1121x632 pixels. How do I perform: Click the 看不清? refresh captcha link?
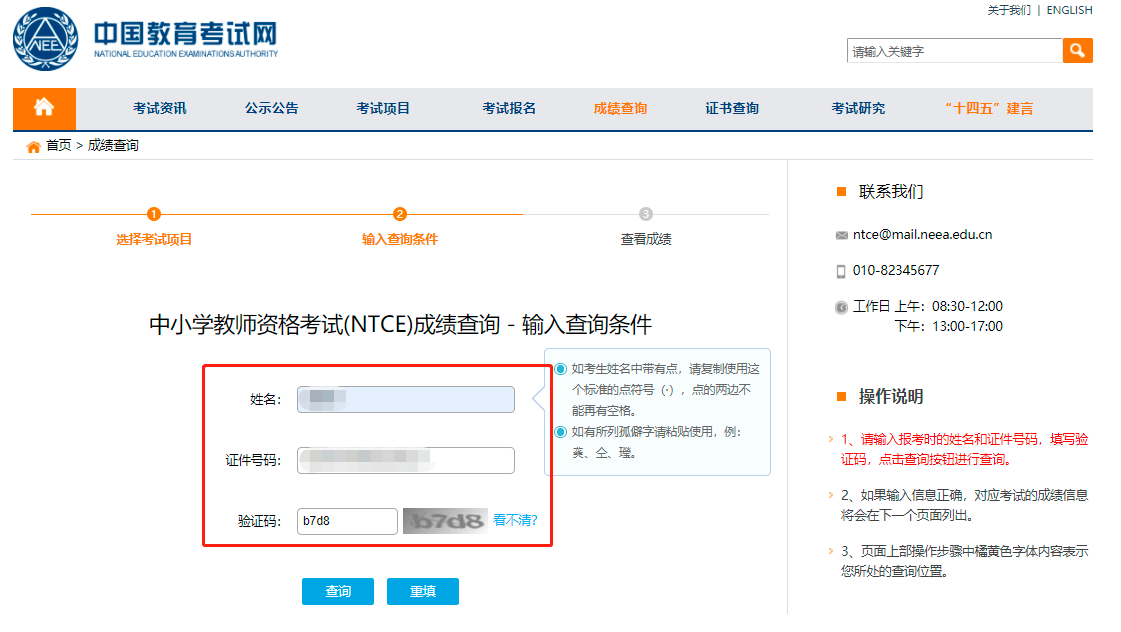[515, 520]
